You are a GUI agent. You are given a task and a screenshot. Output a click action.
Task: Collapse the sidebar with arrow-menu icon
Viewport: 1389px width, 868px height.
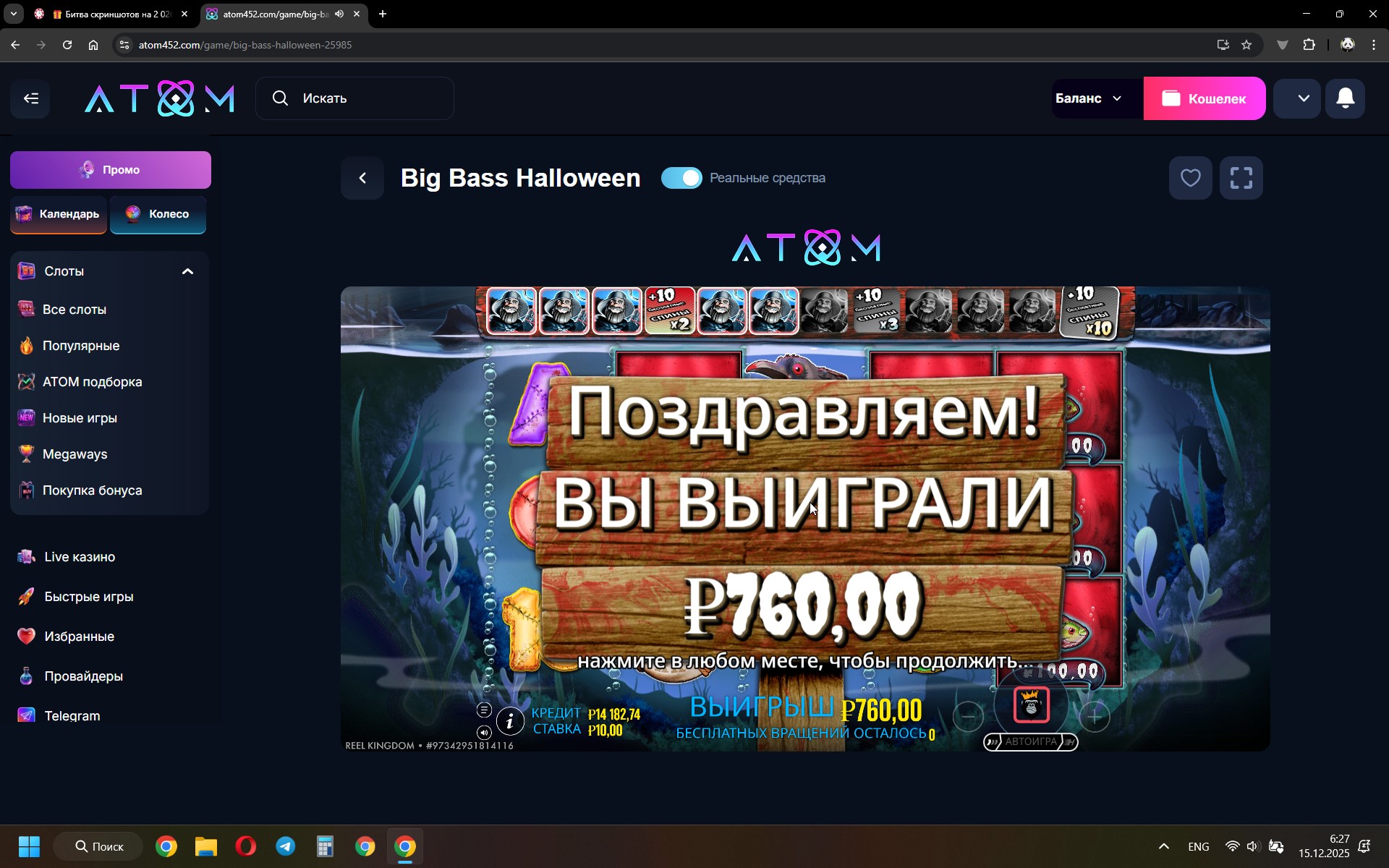pos(30,98)
